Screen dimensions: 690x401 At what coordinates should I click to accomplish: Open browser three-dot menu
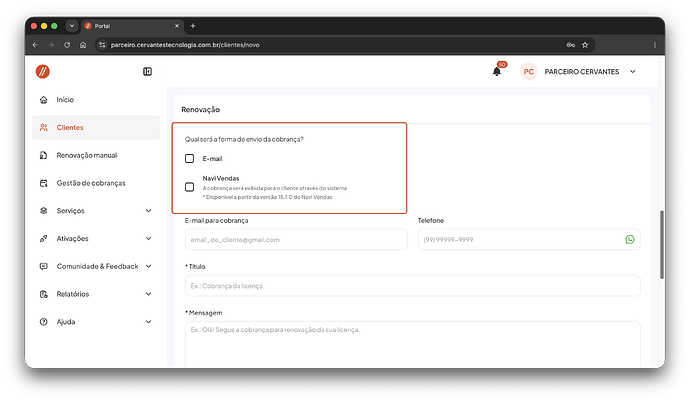pos(654,45)
